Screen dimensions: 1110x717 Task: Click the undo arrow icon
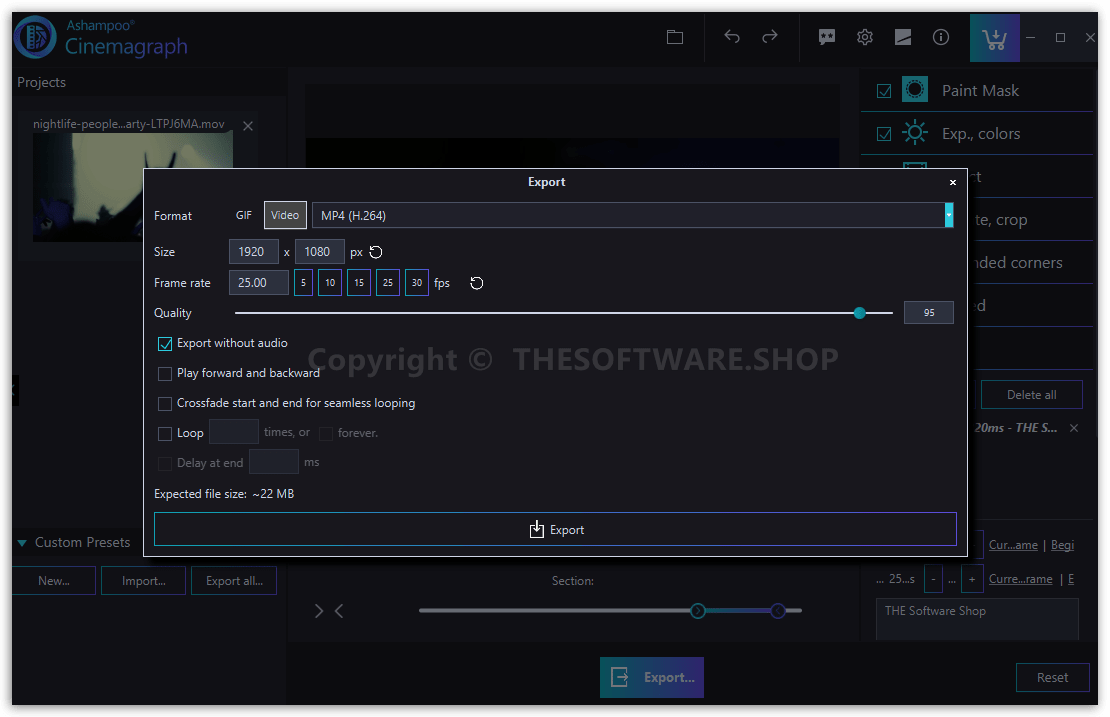click(731, 36)
